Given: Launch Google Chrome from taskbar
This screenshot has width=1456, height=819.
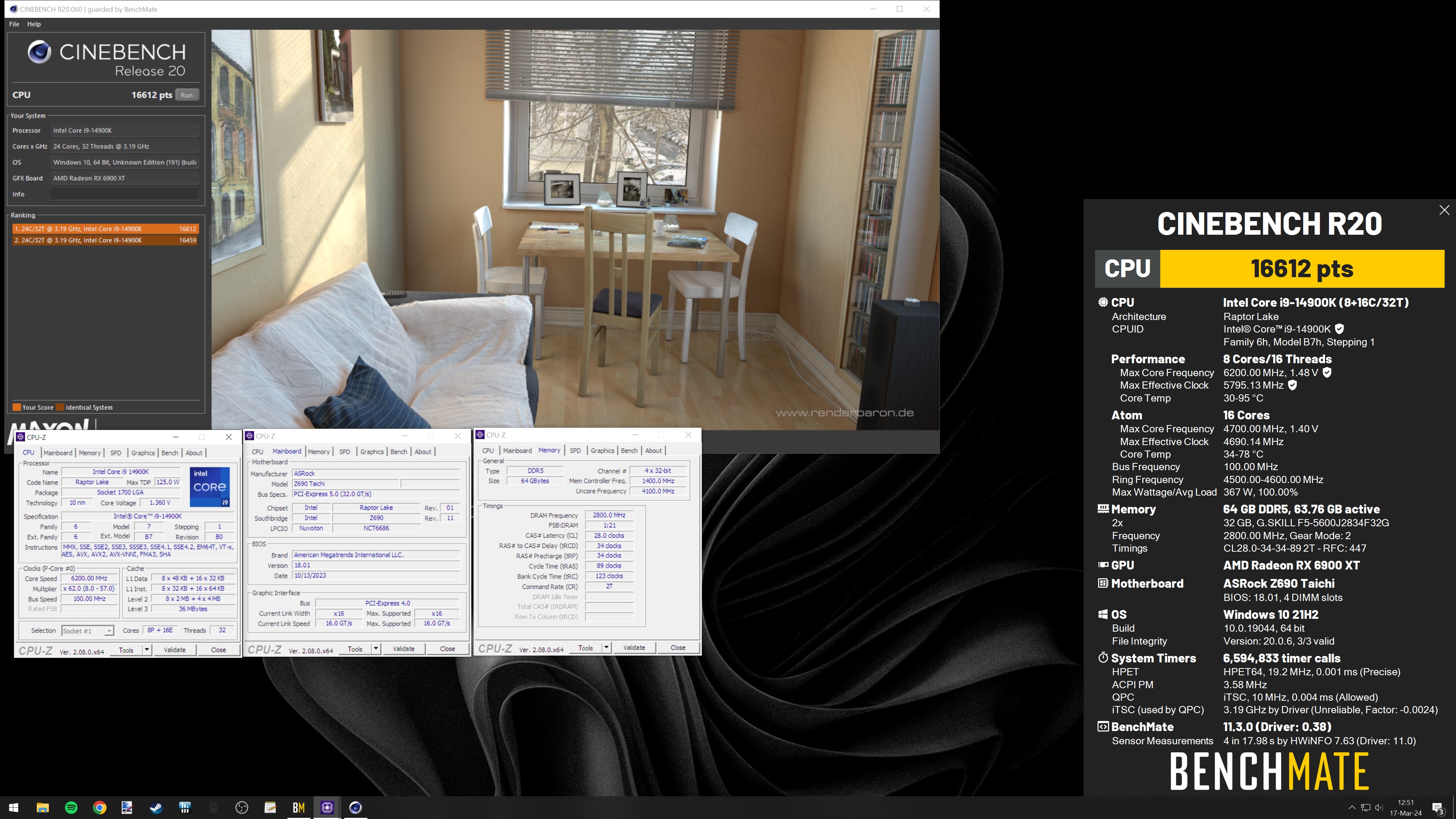Looking at the screenshot, I should (99, 808).
